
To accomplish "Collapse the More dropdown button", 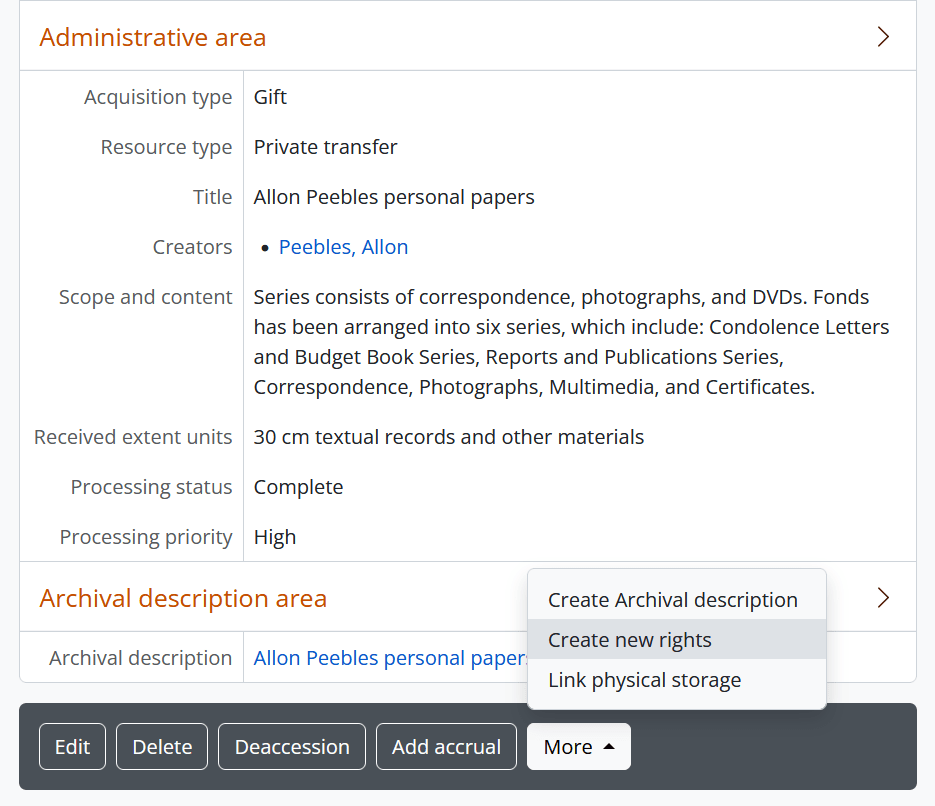I will click(x=578, y=747).
